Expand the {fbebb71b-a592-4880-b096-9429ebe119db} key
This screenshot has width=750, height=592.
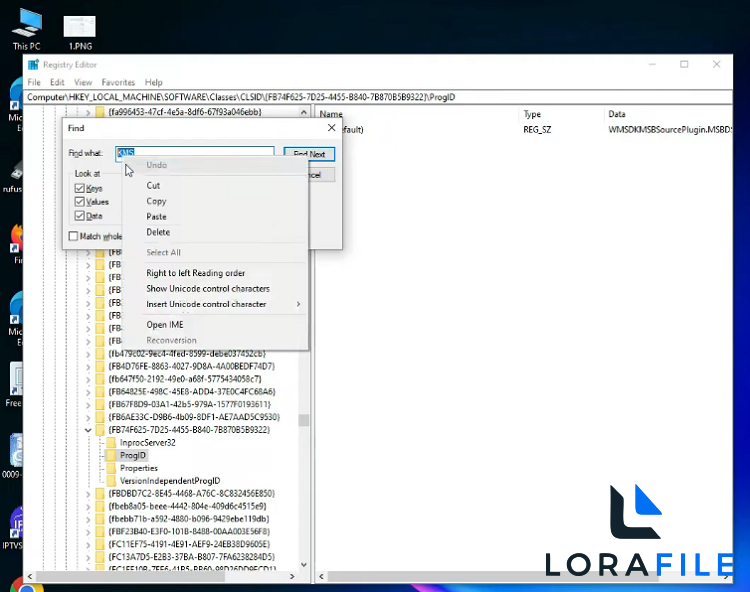(x=88, y=519)
